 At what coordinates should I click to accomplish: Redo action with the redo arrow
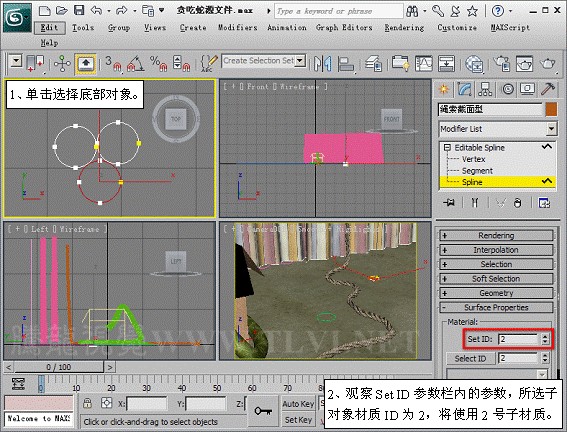(122, 10)
